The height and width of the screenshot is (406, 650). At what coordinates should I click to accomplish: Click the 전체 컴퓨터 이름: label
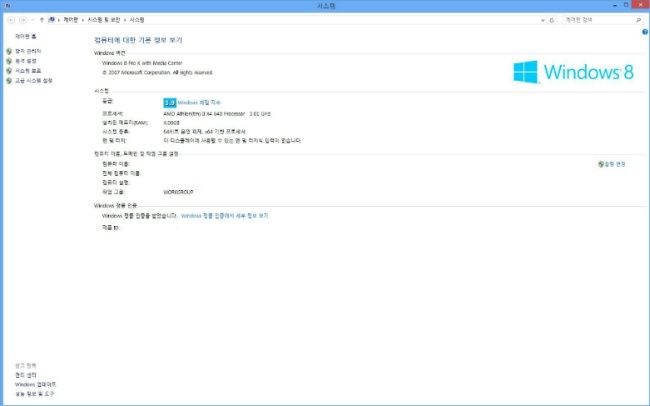[x=121, y=173]
